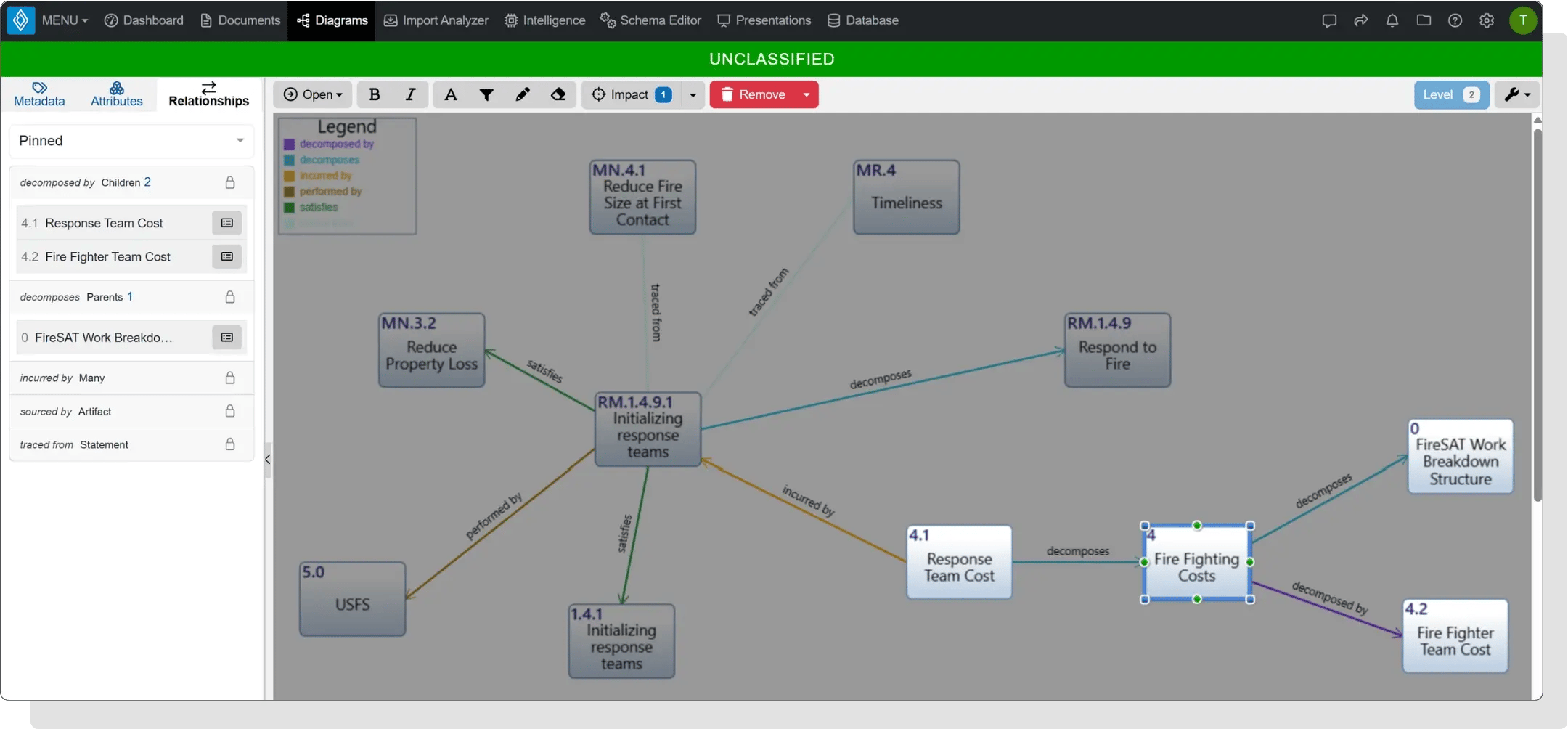Open the notifications bell

coord(1392,20)
